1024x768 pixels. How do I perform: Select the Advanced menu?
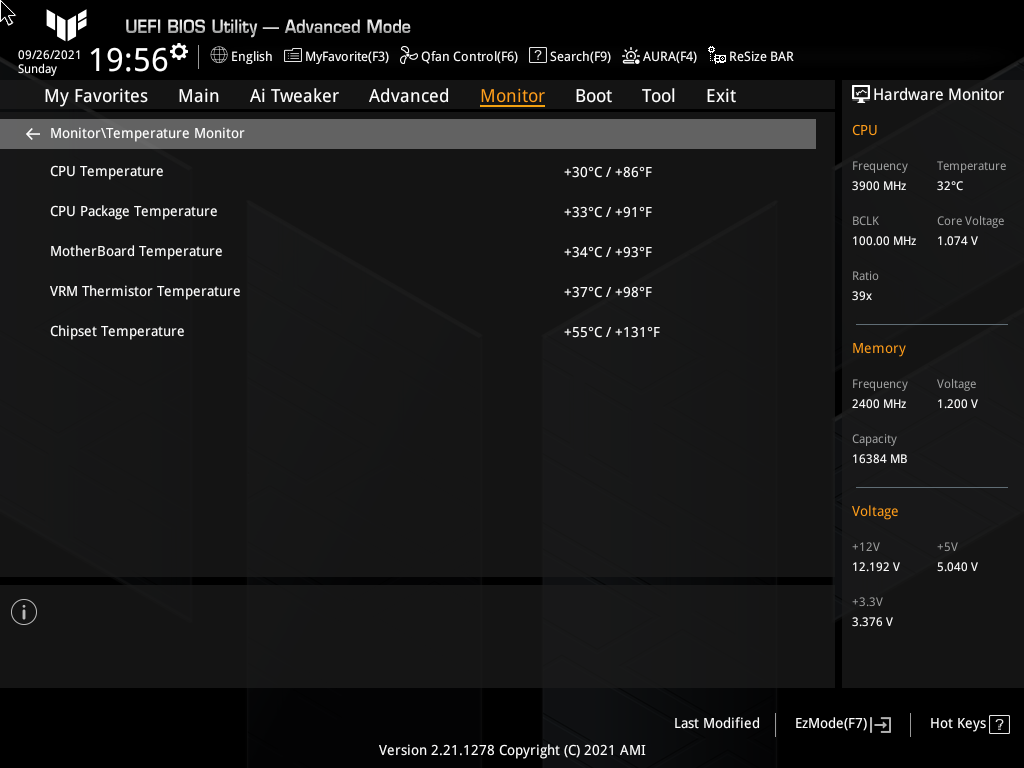pos(409,95)
